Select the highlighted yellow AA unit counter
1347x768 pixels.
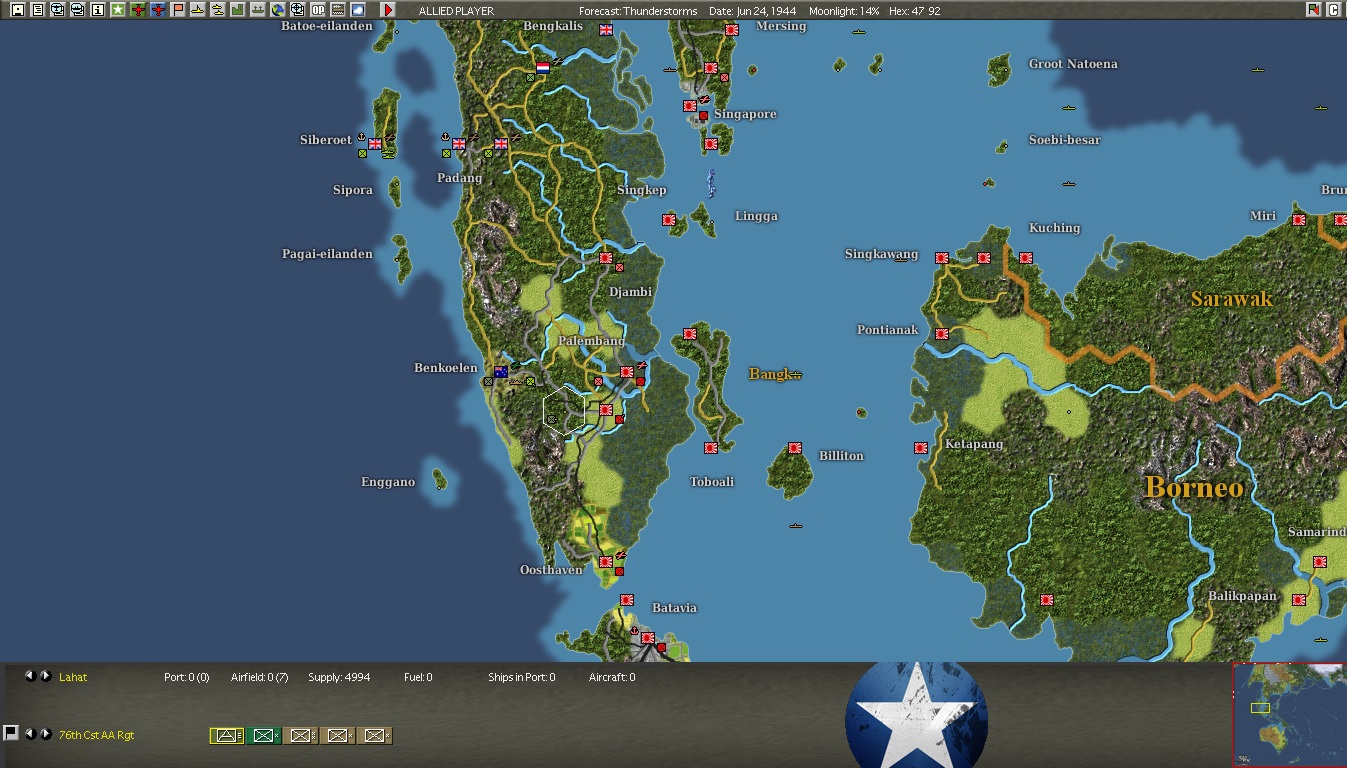tap(227, 736)
